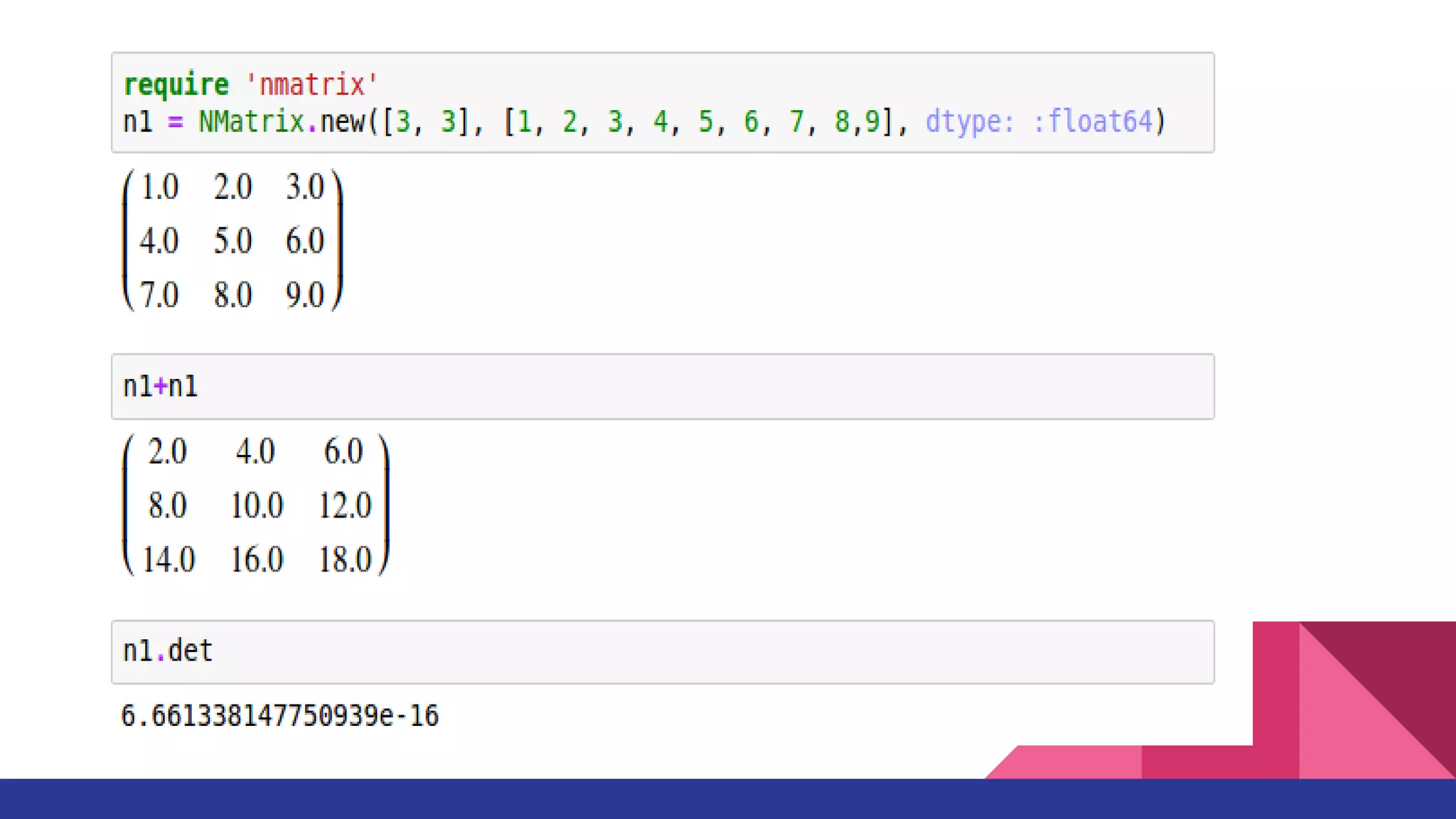Click the 'require' keyword in the code

coord(176,85)
